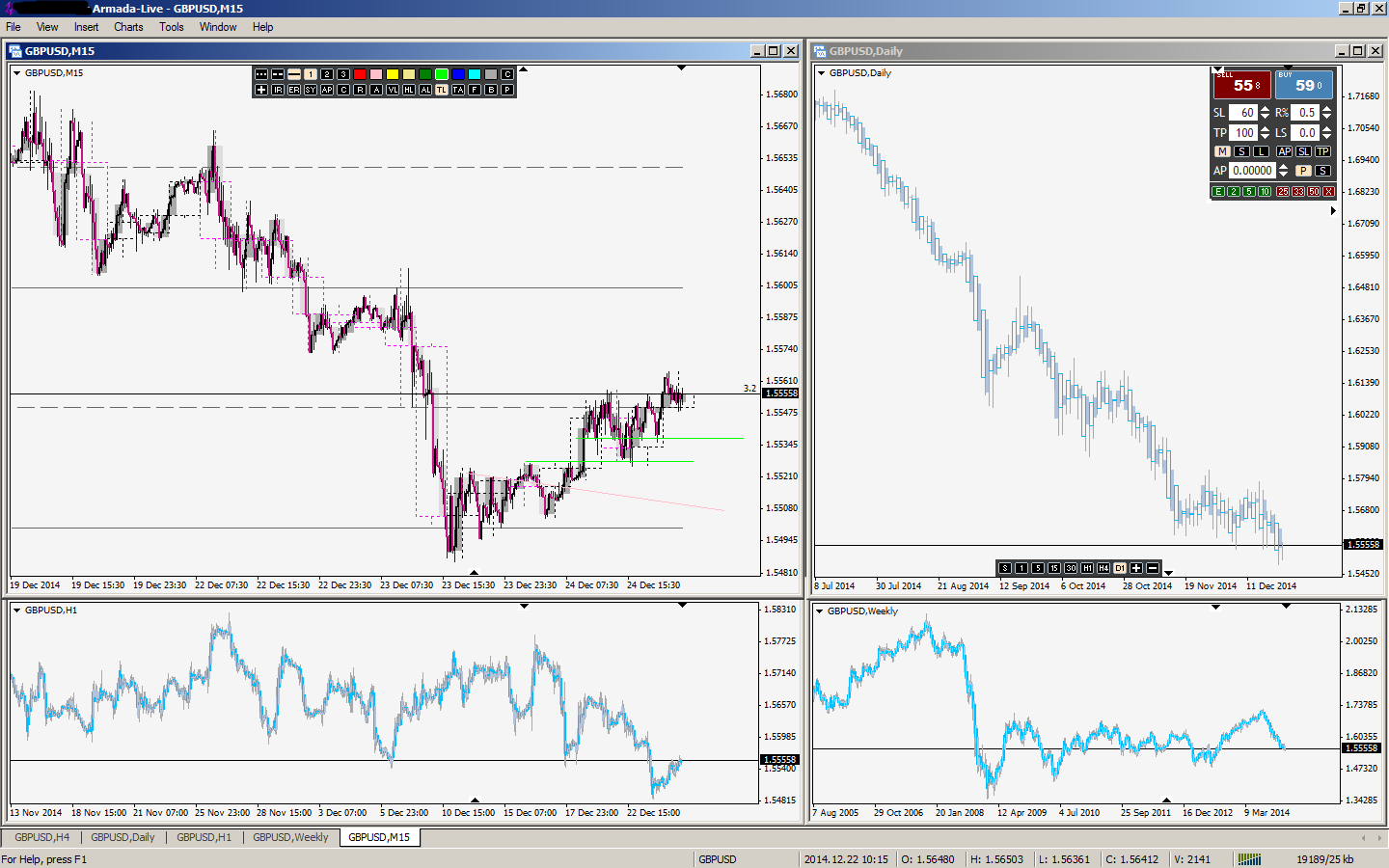Switch timeframe toggle to H4 on Daily chart
Image resolution: width=1389 pixels, height=868 pixels.
coord(1103,568)
